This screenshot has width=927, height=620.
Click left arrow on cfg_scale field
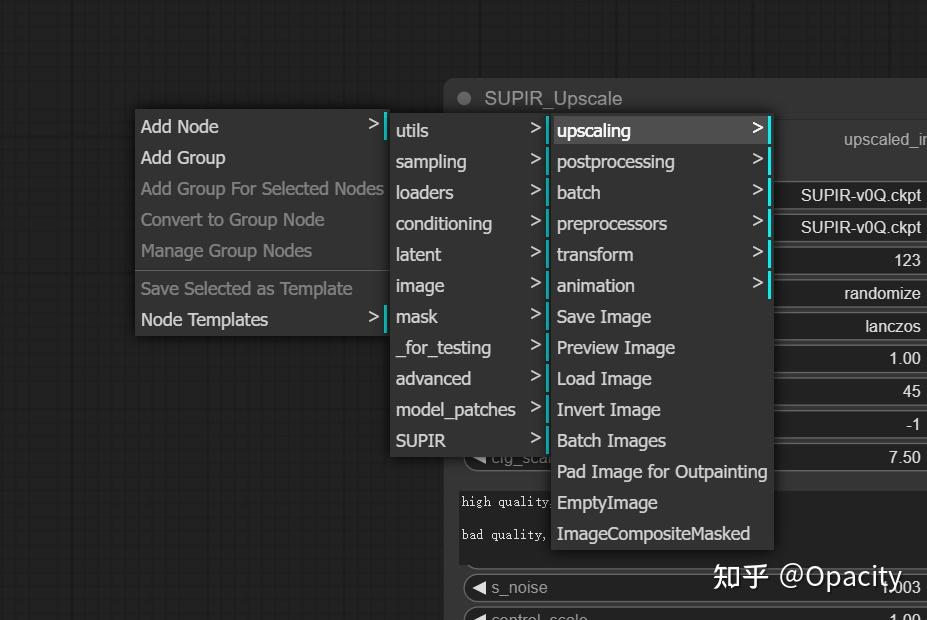point(479,458)
